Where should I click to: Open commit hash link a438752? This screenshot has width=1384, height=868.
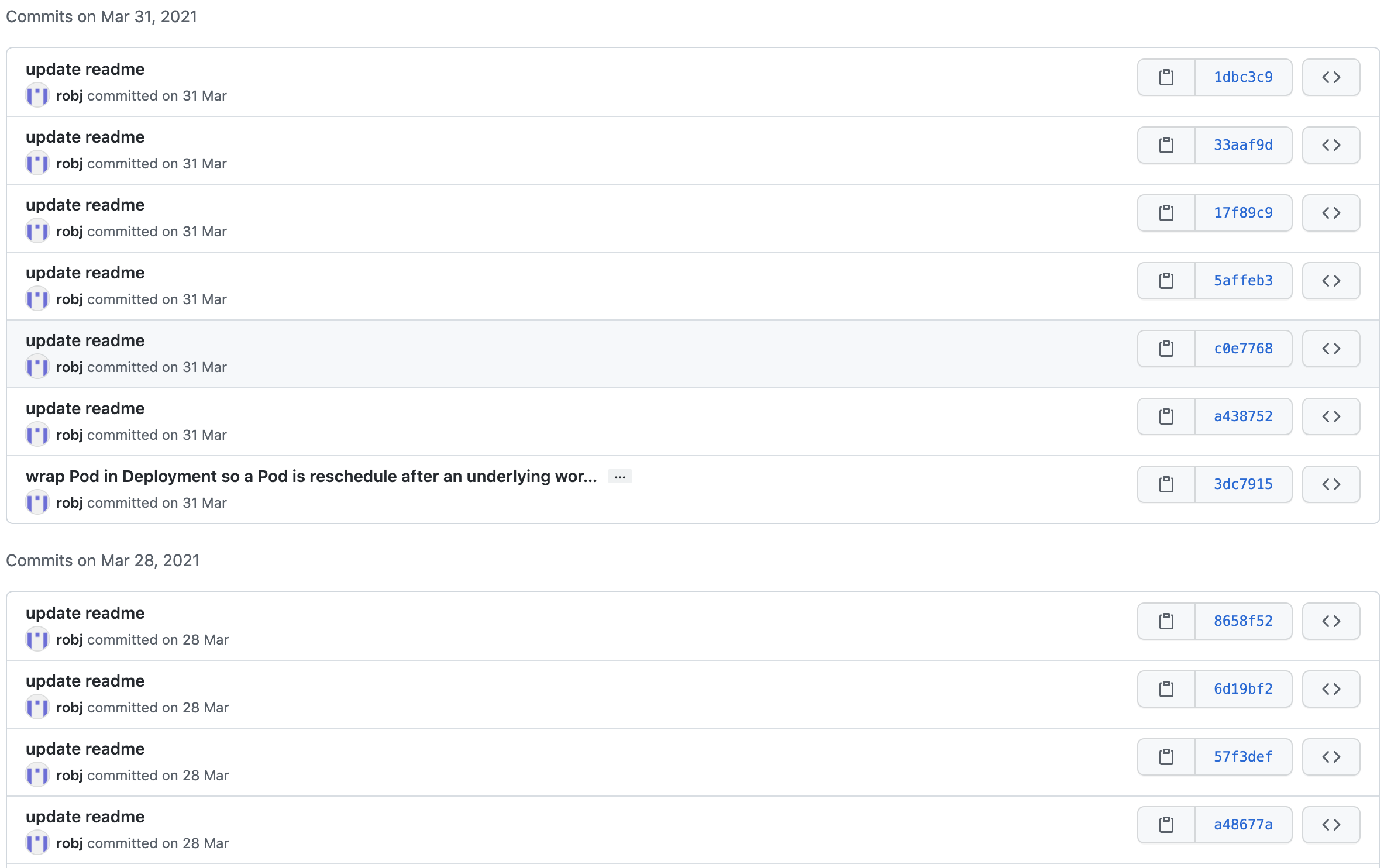pos(1243,416)
